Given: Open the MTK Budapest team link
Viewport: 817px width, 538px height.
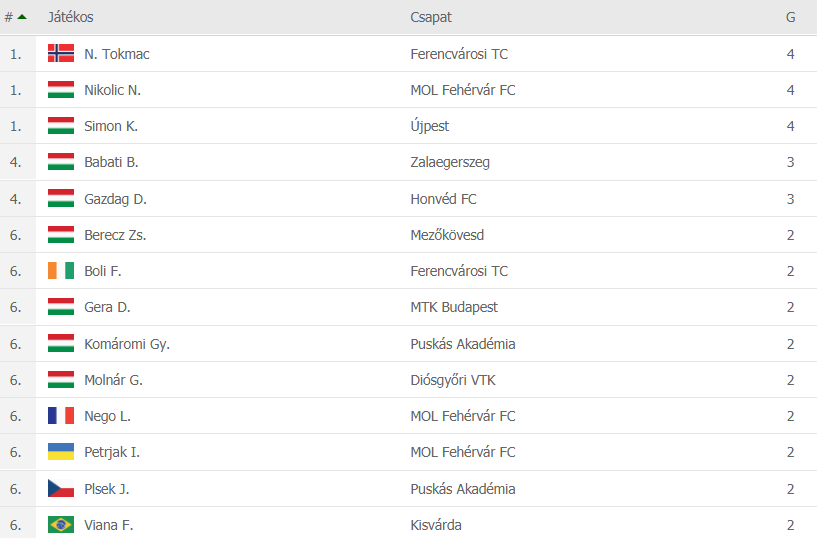Looking at the screenshot, I should [x=454, y=307].
